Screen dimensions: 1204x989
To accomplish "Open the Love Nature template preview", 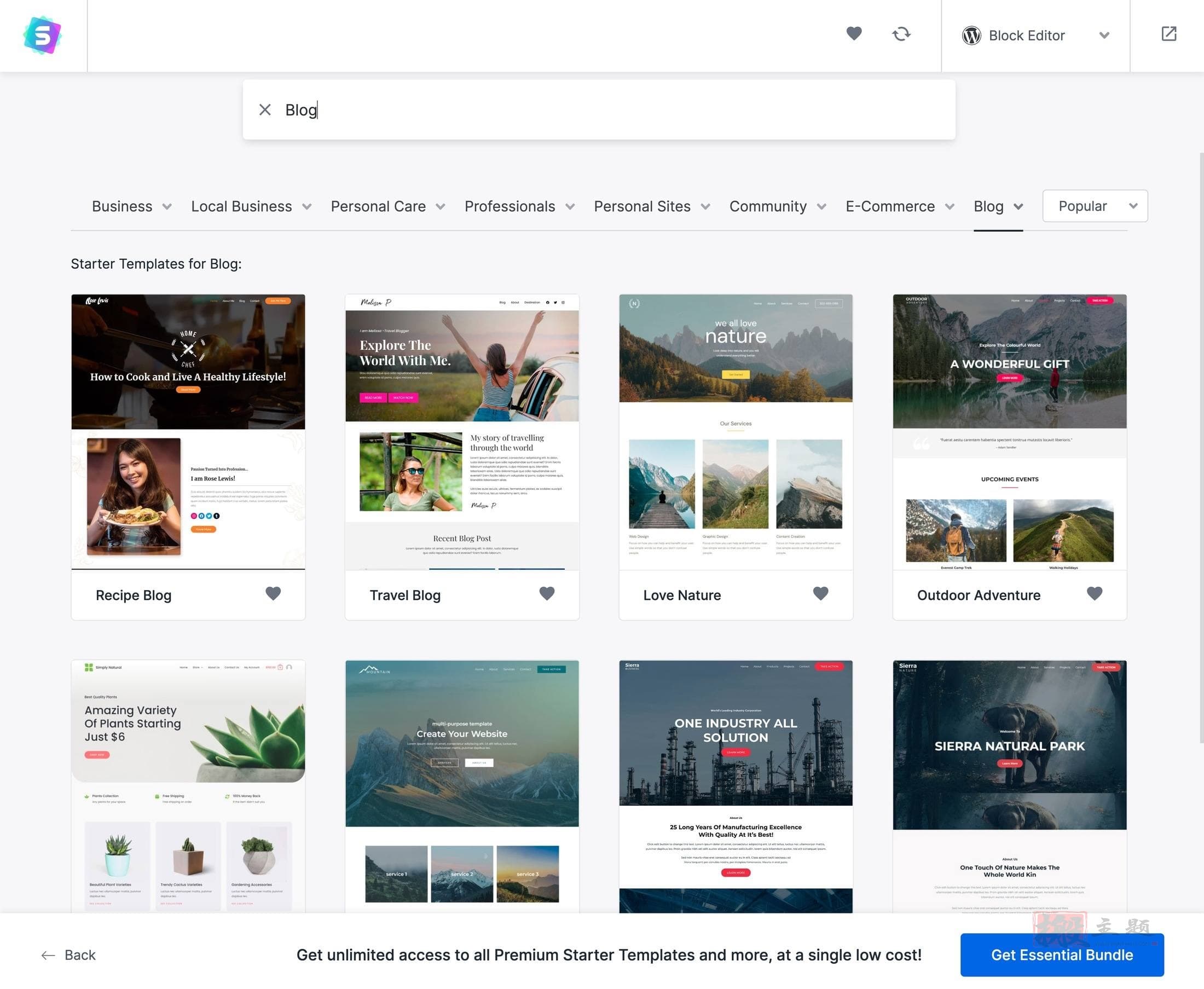I will 736,432.
